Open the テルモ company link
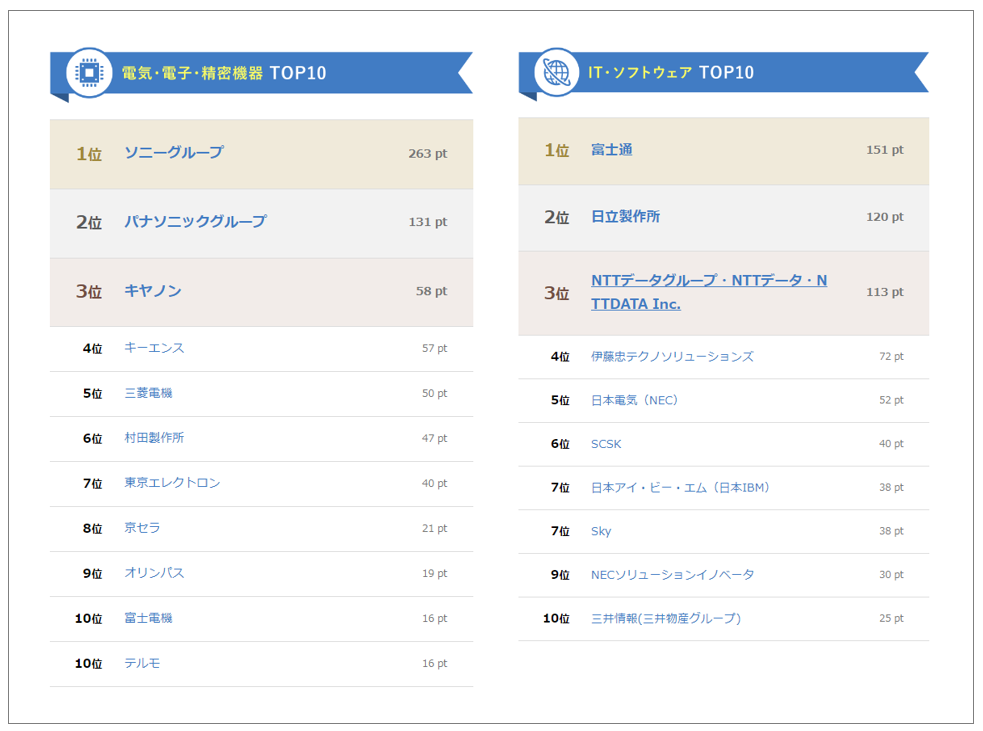Image resolution: width=983 pixels, height=731 pixels. click(x=142, y=663)
